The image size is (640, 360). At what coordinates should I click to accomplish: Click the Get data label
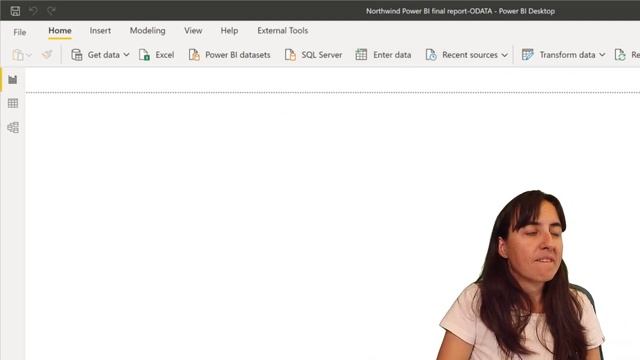104,55
